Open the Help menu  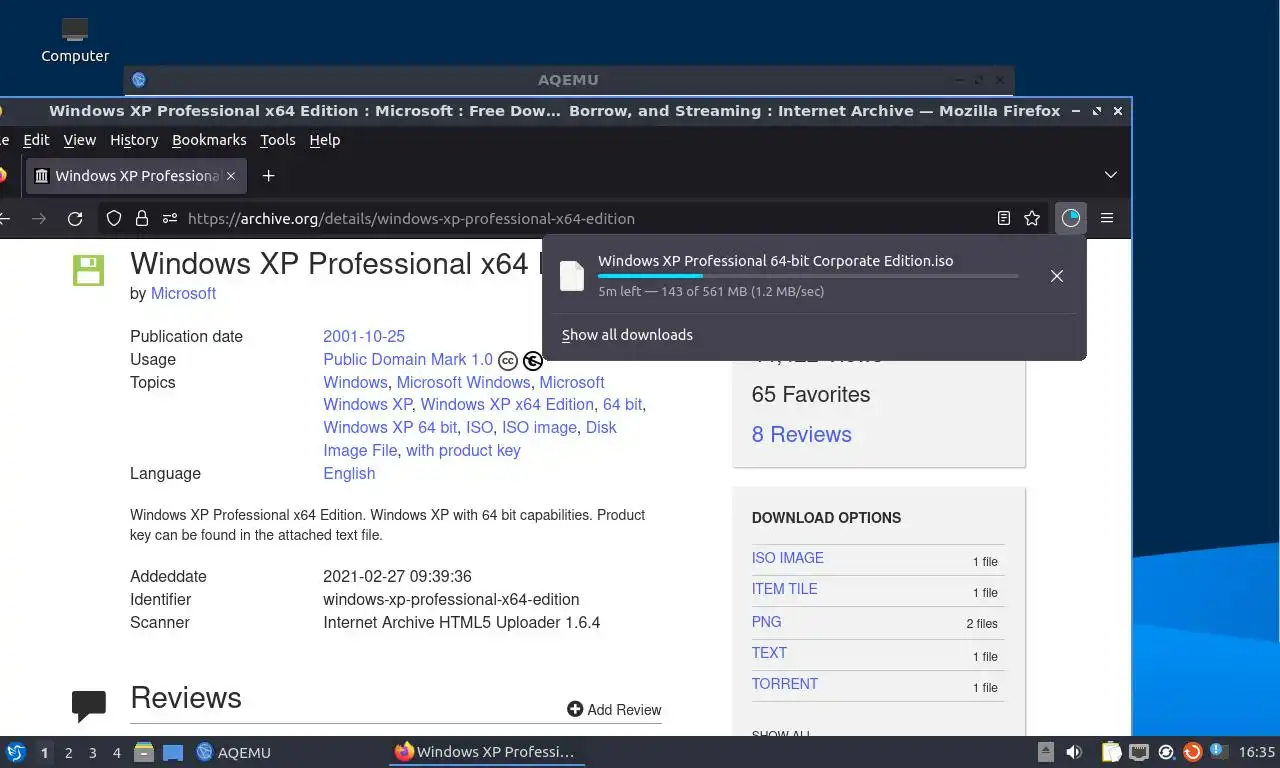(x=325, y=140)
